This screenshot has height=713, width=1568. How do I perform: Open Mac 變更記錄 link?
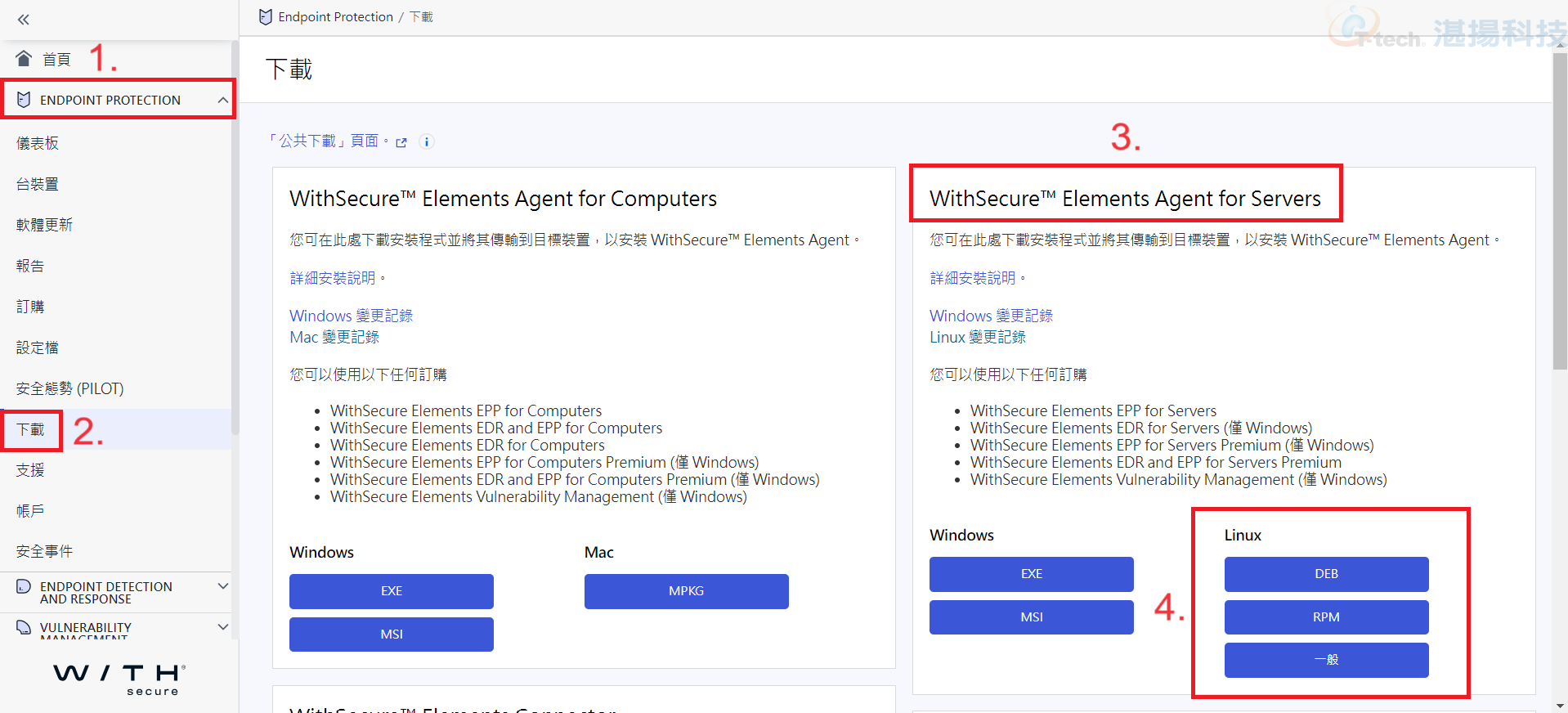coord(334,337)
